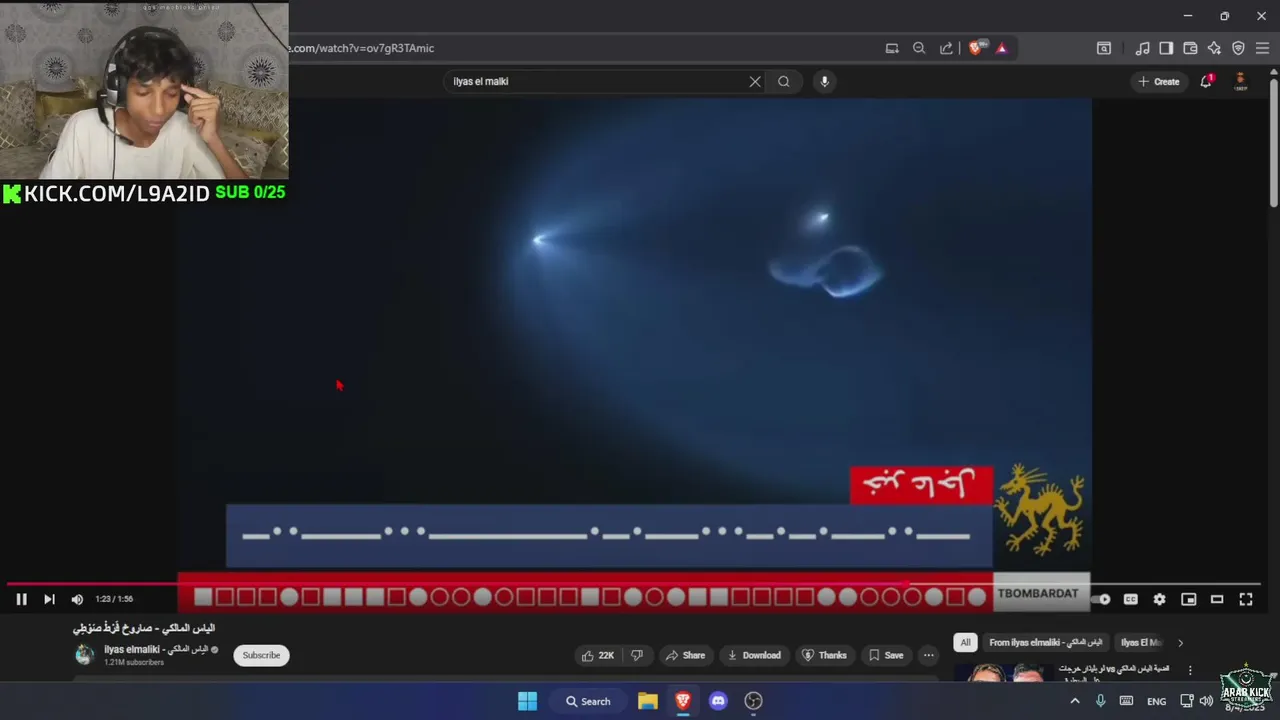
Task: Open the zoom level indicator
Action: point(919,48)
